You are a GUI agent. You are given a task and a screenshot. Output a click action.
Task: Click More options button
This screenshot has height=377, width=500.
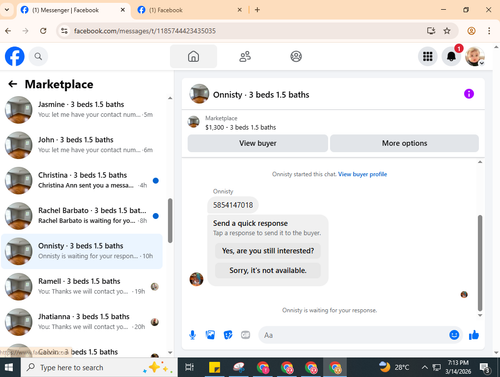point(404,143)
